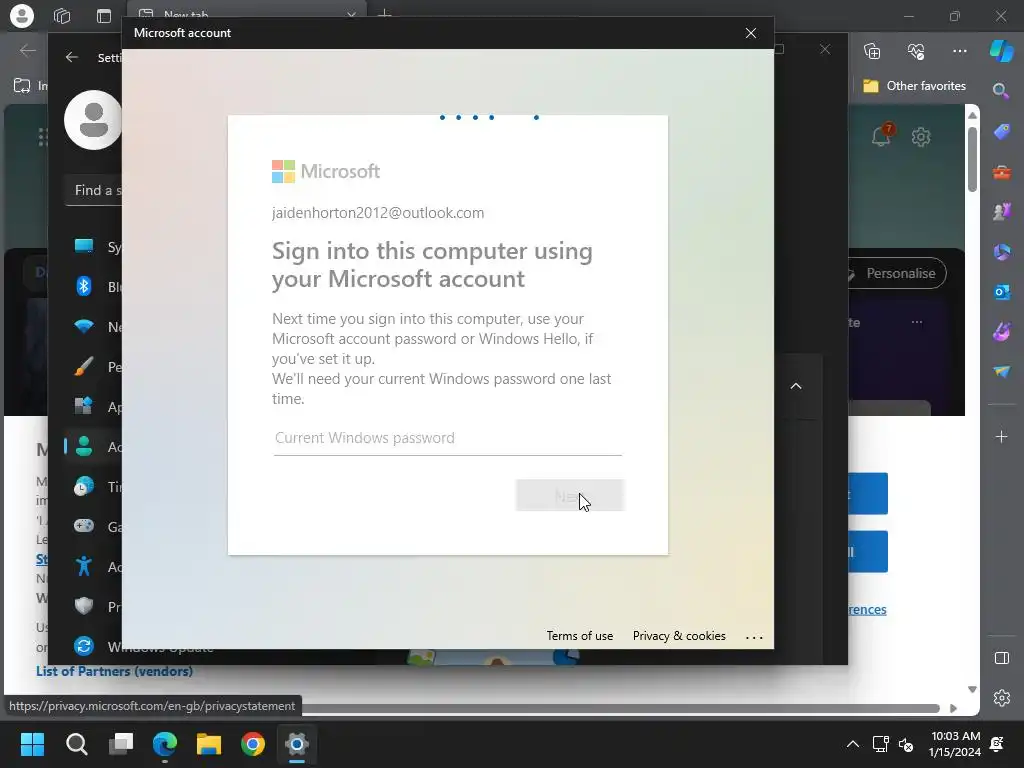Open File Explorer from the taskbar
The image size is (1024, 768).
point(209,744)
